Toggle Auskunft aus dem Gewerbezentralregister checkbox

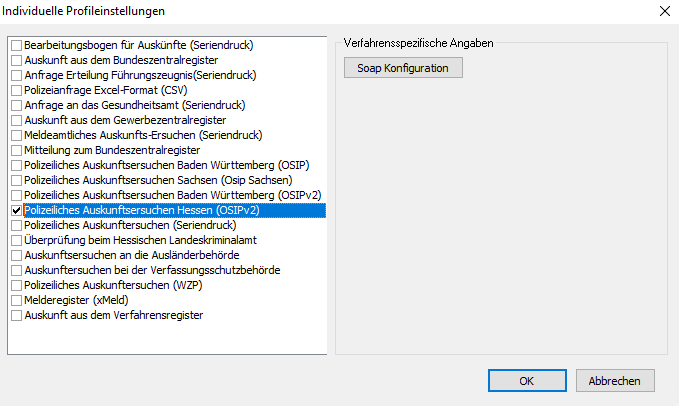click(16, 121)
